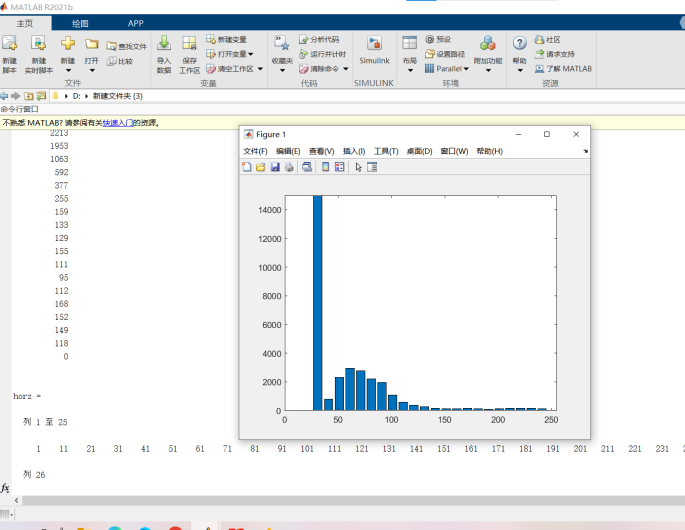Click 新建文件夹 (3) in the path bar
Screen dimensions: 685x530
(118, 96)
